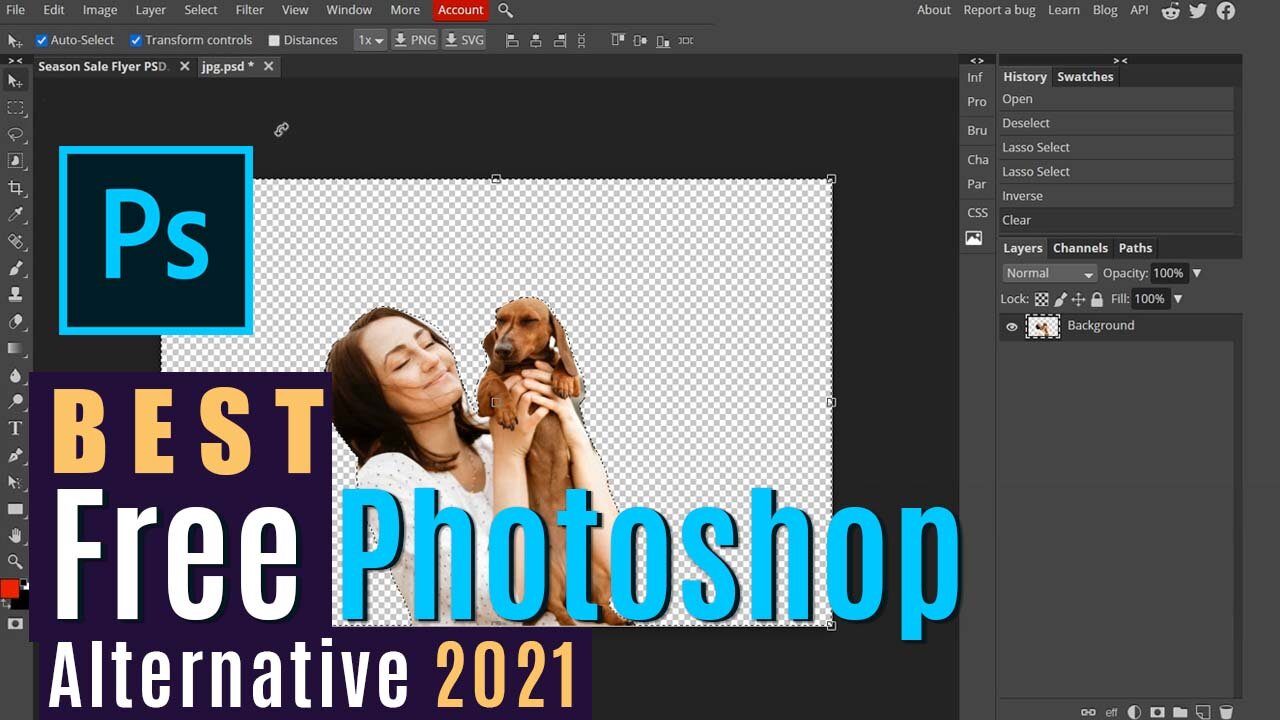Screen dimensions: 1280x720
Task: Hide the Background layer eye icon
Action: tap(1011, 326)
